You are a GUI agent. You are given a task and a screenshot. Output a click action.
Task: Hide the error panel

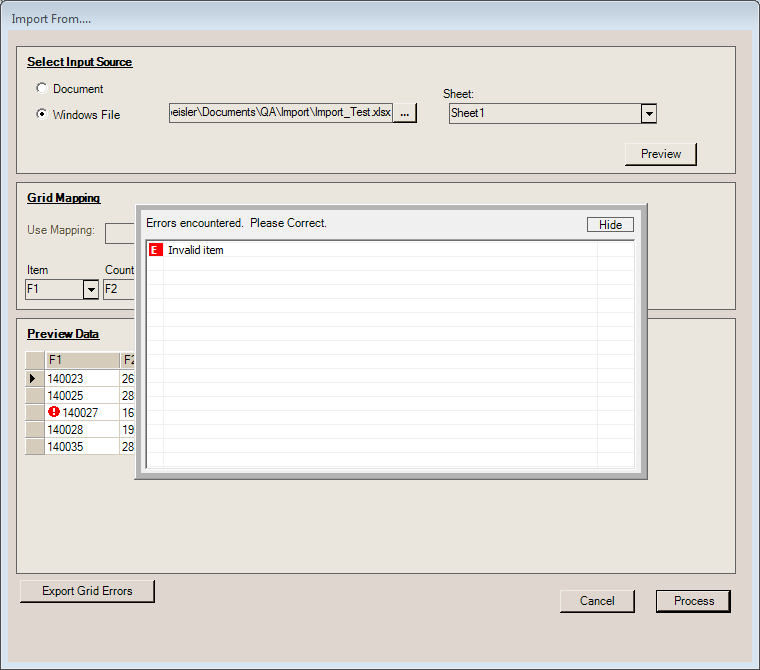tap(610, 224)
